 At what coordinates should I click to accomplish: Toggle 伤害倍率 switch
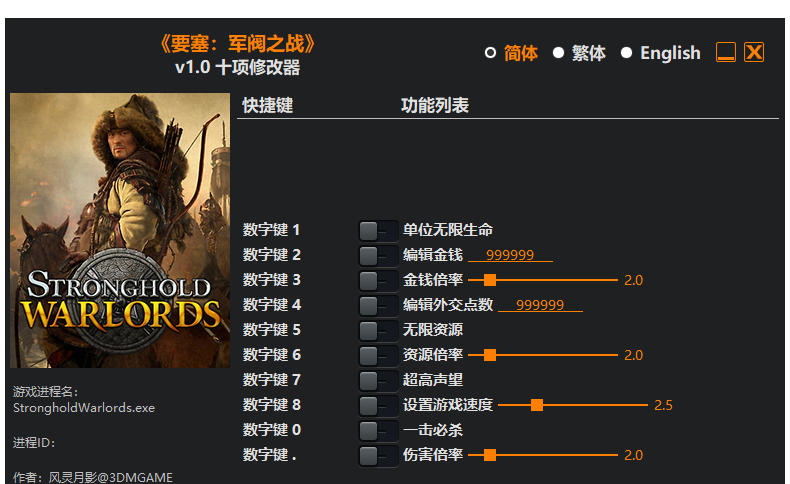tap(378, 456)
